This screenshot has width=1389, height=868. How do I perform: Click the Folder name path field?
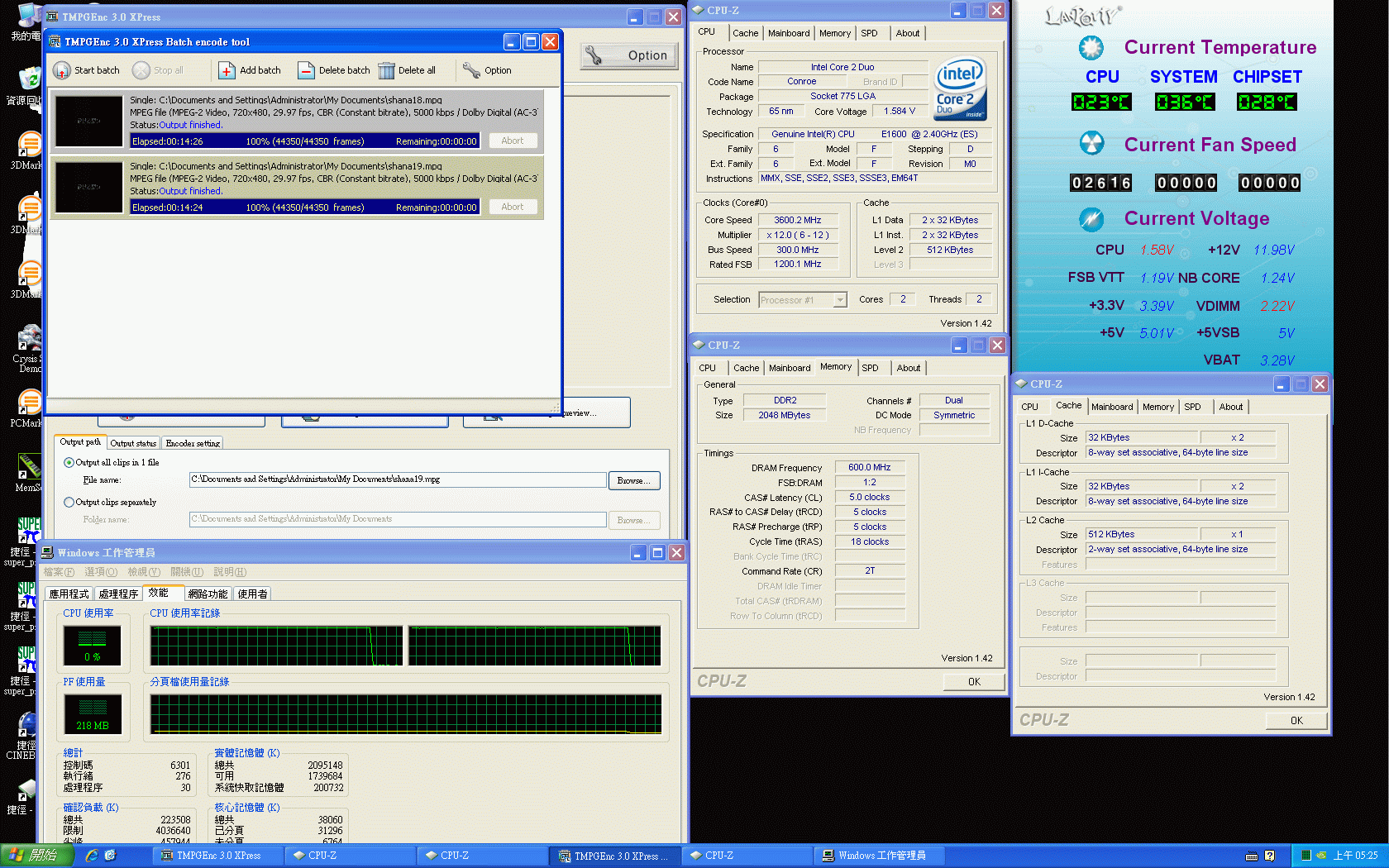click(398, 519)
